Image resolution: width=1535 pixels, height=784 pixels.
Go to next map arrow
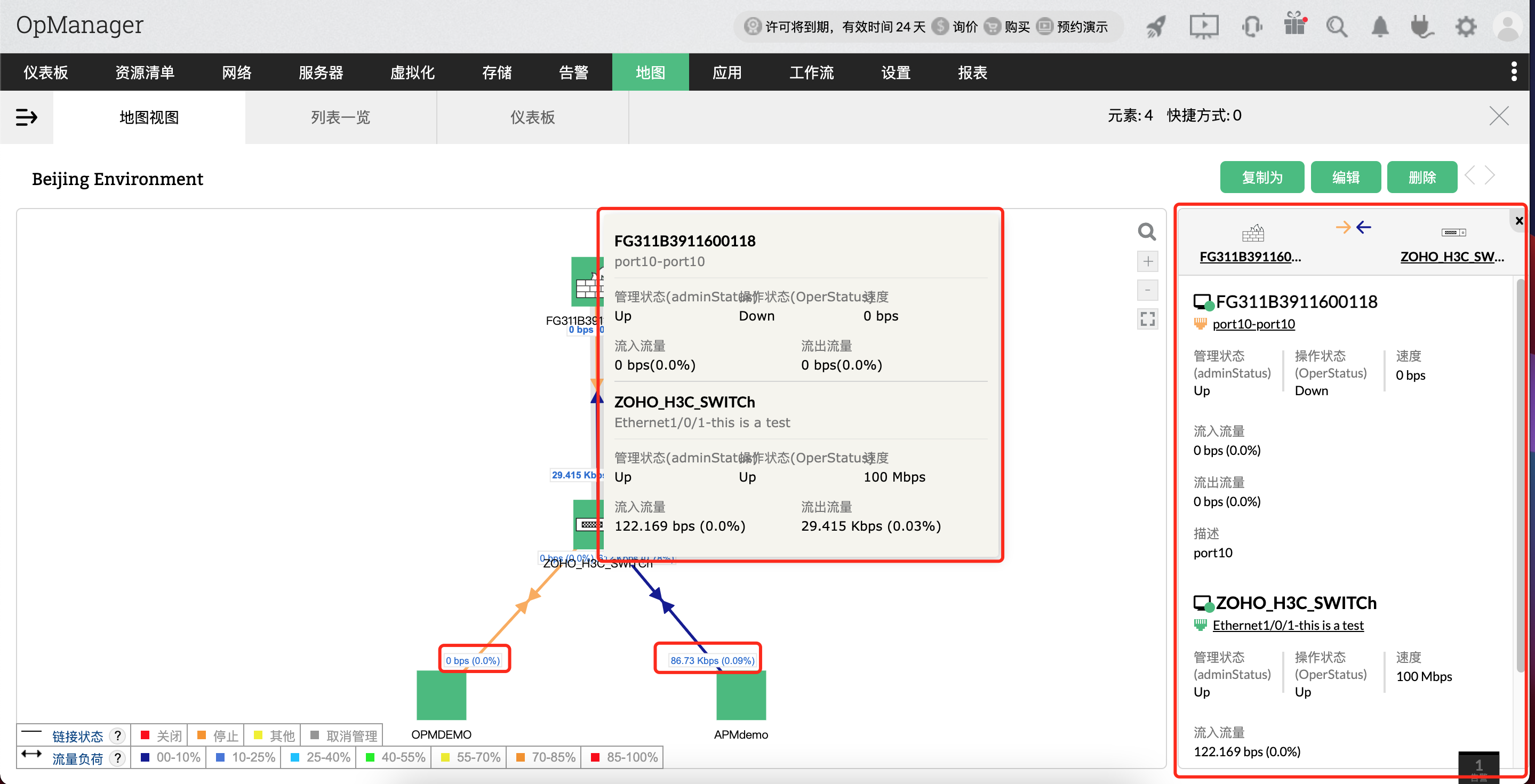(1490, 175)
